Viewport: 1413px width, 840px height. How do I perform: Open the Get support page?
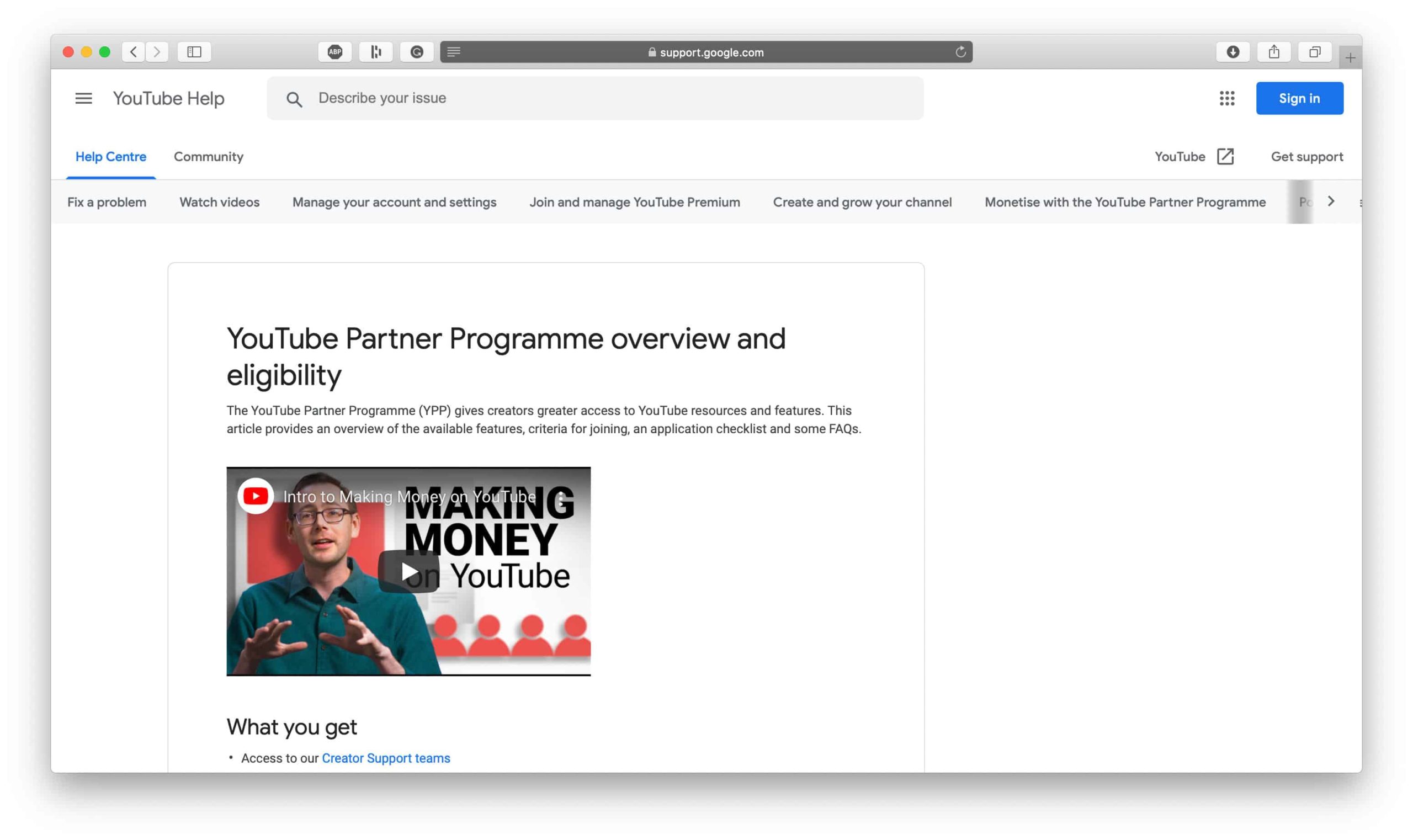tap(1307, 156)
